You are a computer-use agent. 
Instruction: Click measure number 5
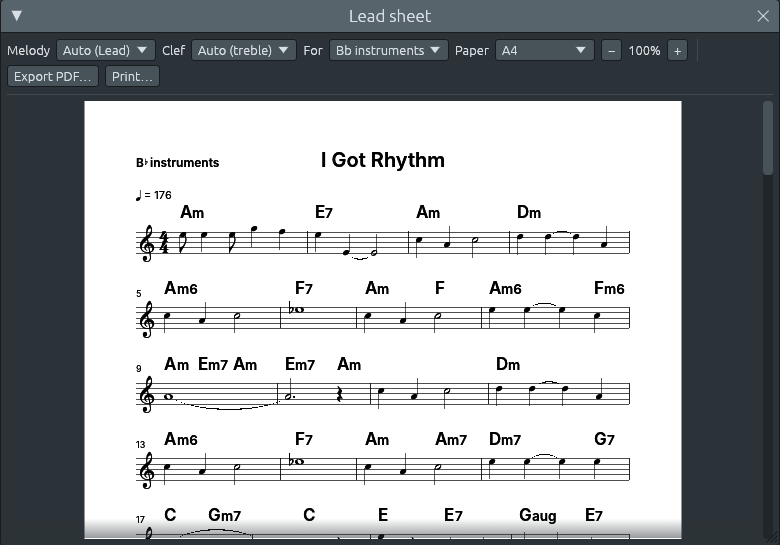click(x=139, y=294)
